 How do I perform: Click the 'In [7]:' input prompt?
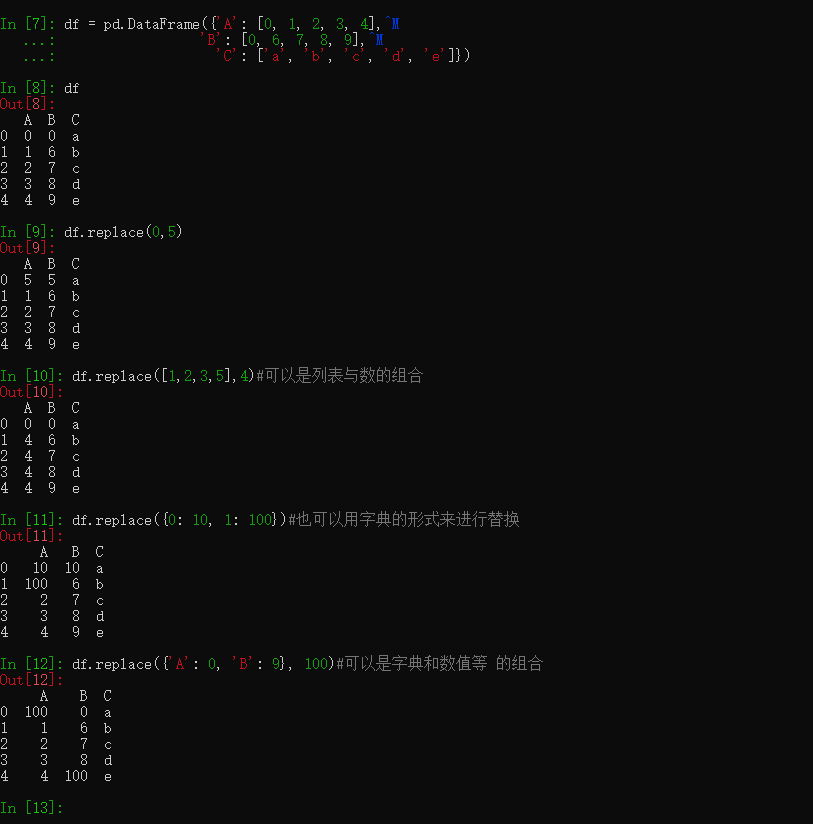[27, 24]
